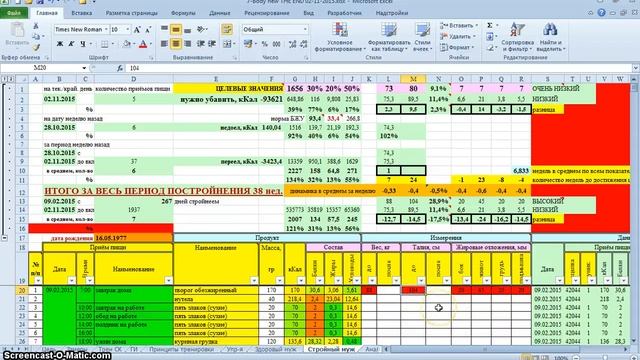The height and width of the screenshot is (360, 640).
Task: Click the Clear eraser icon
Action: click(490, 48)
